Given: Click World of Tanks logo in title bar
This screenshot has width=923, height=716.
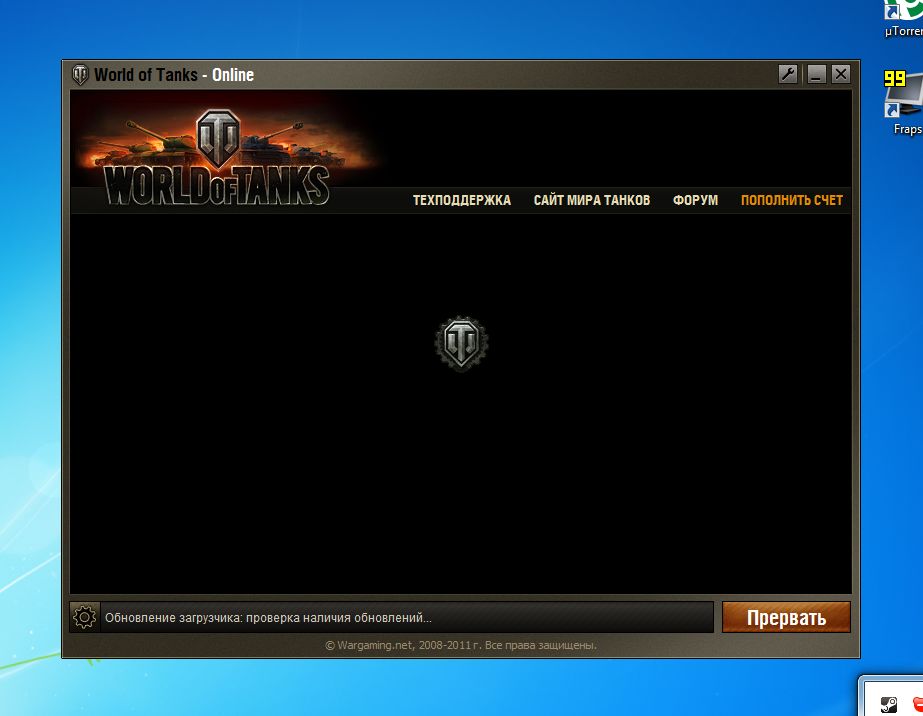Looking at the screenshot, I should 79,75.
